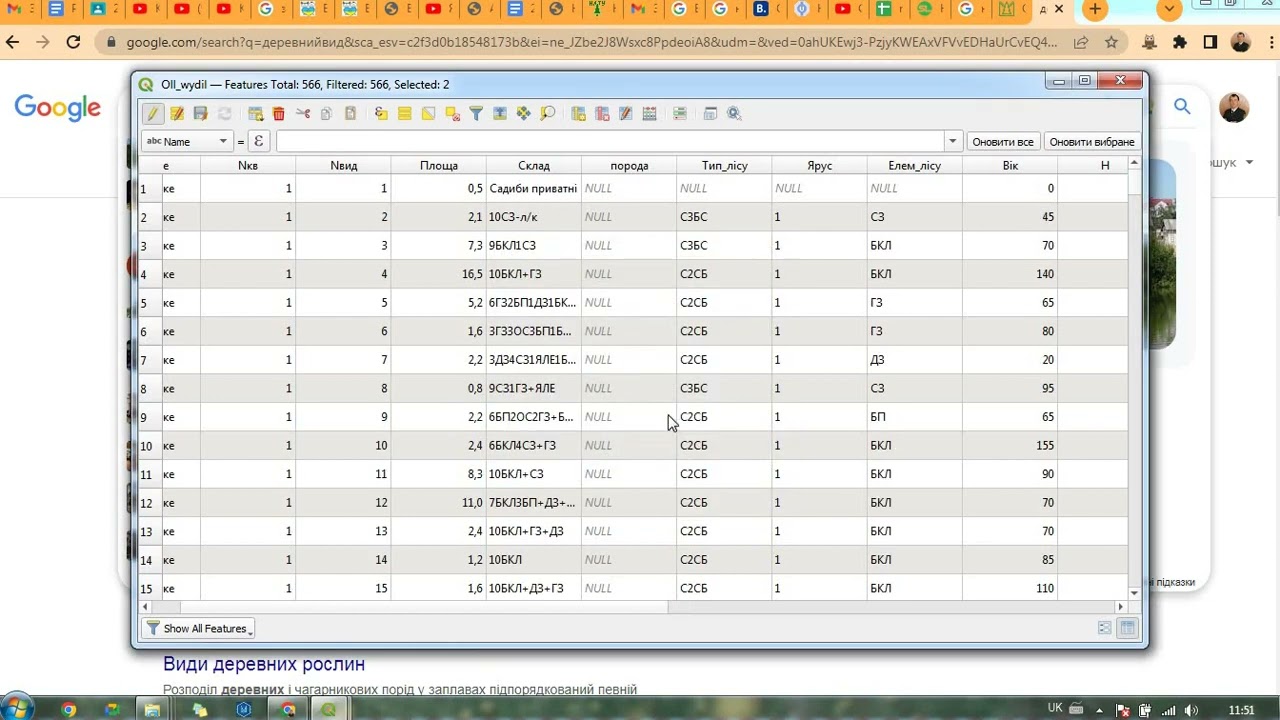The width and height of the screenshot is (1280, 720).
Task: Zoom map to selected rows
Action: 547,114
